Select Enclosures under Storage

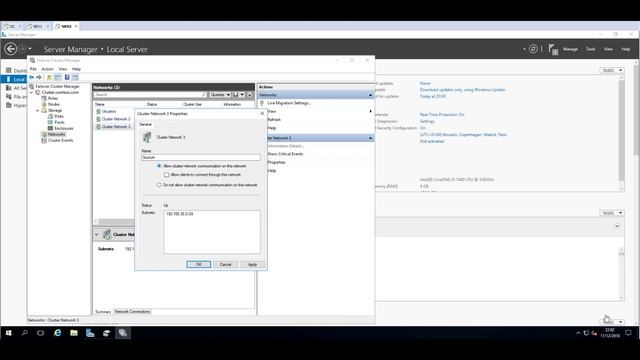tap(64, 128)
